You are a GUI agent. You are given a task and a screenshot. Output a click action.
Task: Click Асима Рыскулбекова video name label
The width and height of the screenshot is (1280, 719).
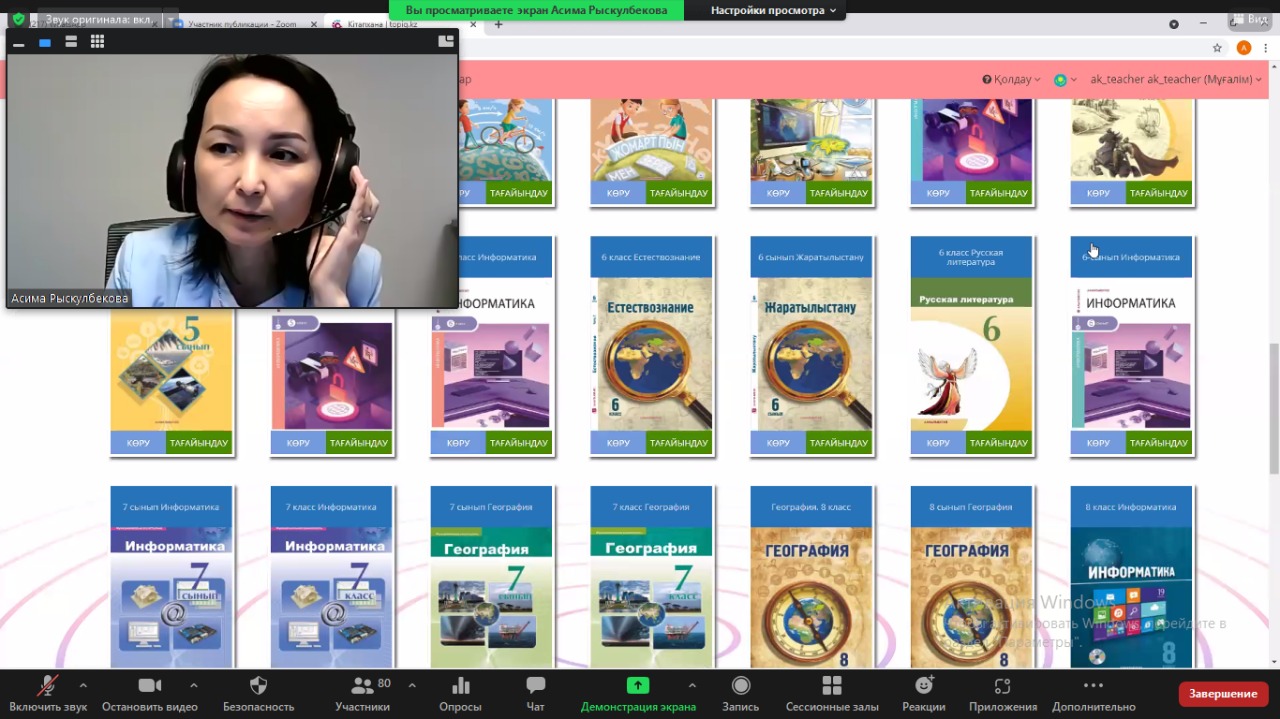[x=69, y=298]
